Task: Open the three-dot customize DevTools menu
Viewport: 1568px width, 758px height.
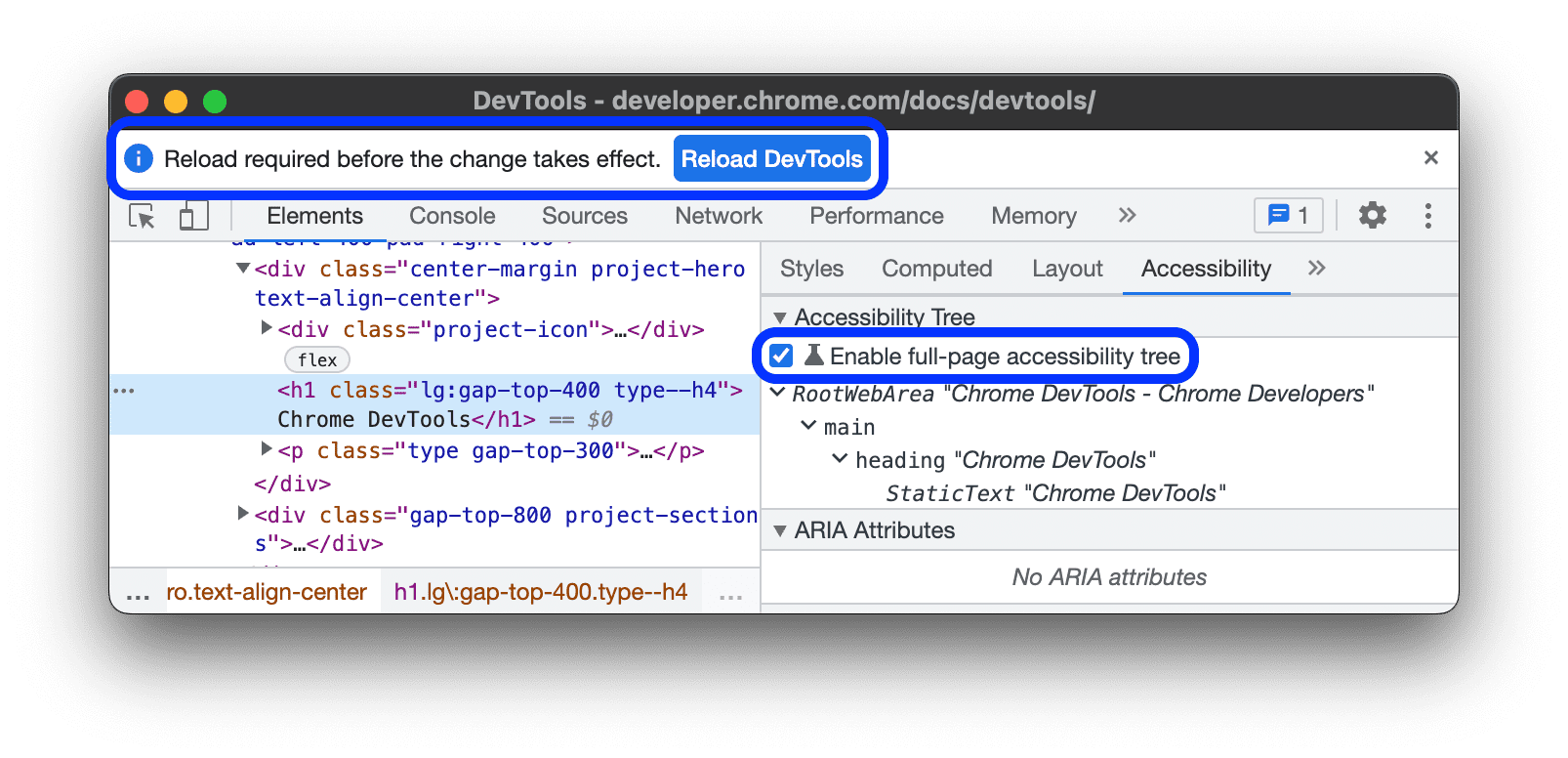Action: (1427, 215)
